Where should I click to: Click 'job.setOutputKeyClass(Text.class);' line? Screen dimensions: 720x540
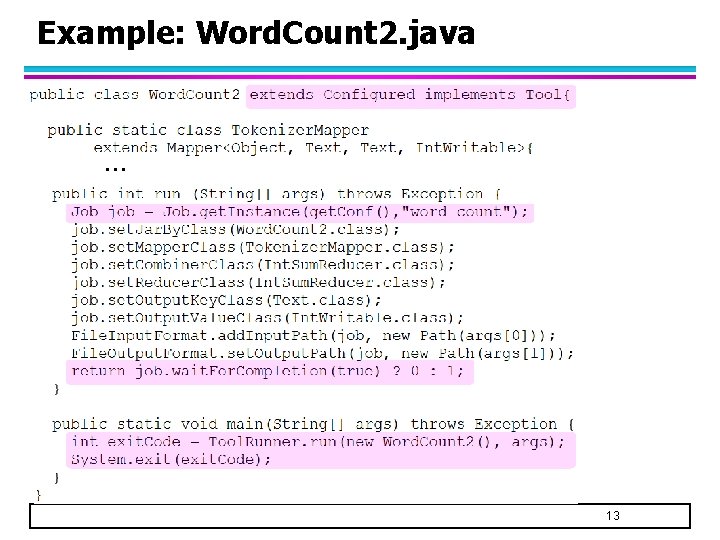pyautogui.click(x=226, y=300)
